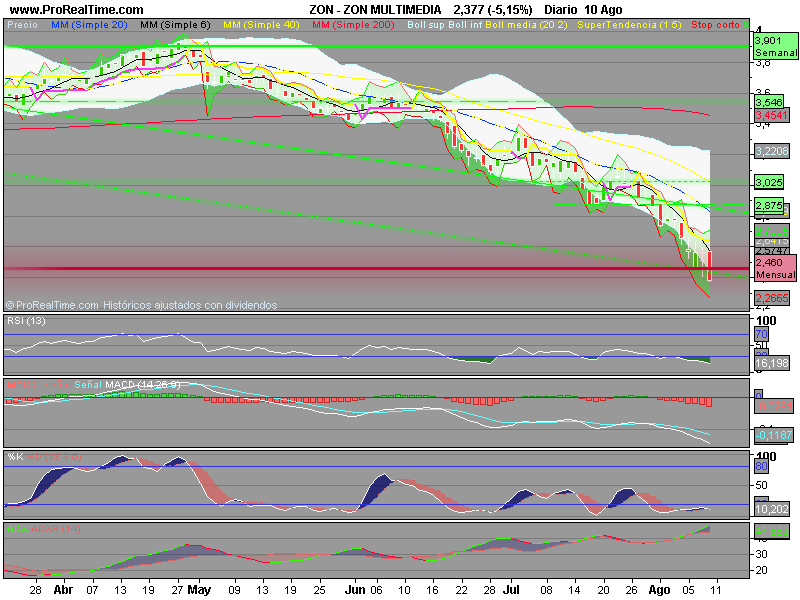Click the '06' date axis label
Viewport: 800px width, 600px height.
pos(376,590)
